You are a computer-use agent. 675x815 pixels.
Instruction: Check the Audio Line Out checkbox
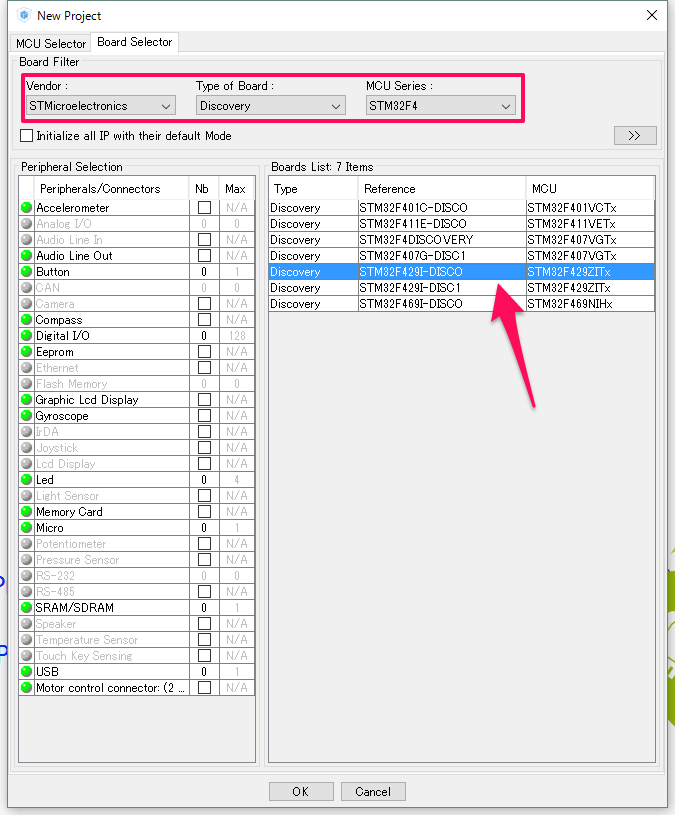point(204,256)
